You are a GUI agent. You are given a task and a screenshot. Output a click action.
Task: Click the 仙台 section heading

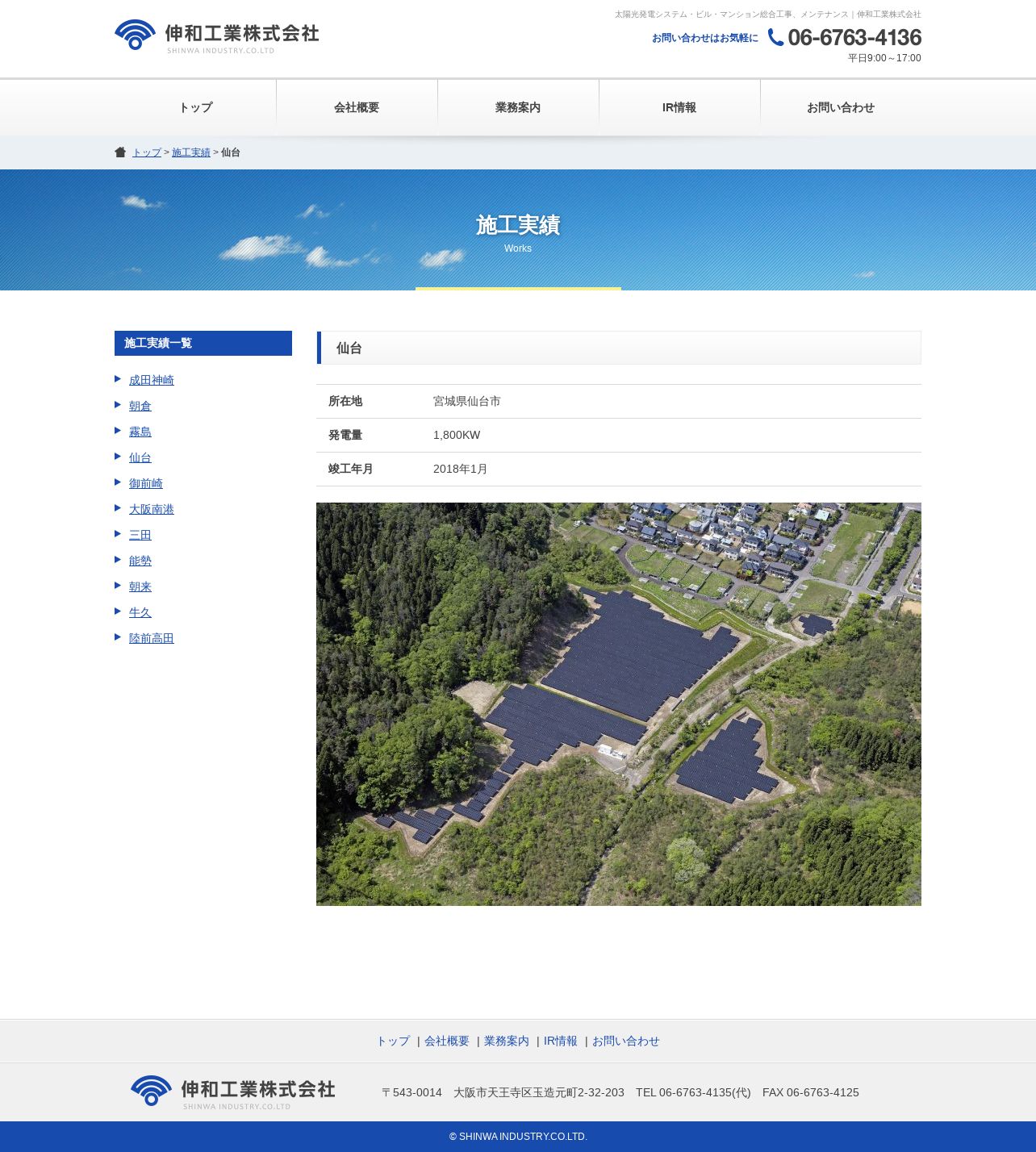[x=619, y=348]
